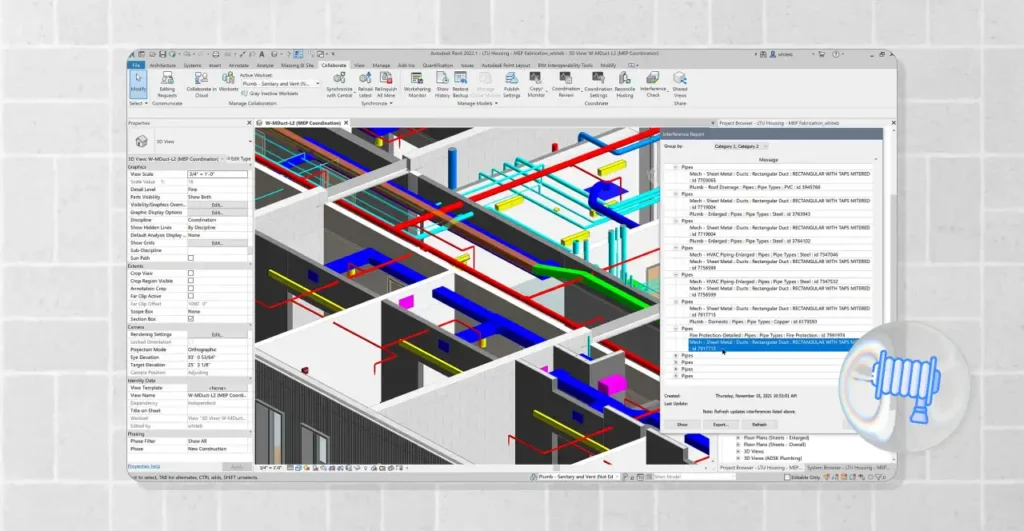This screenshot has width=1024, height=531.
Task: Click Edit for Rendering Settings
Action: (217, 334)
